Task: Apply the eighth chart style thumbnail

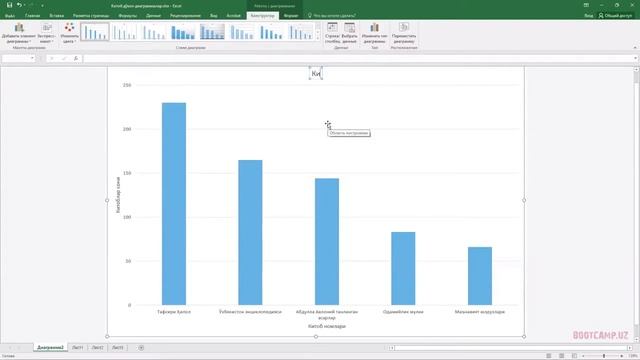Action: click(x=300, y=32)
